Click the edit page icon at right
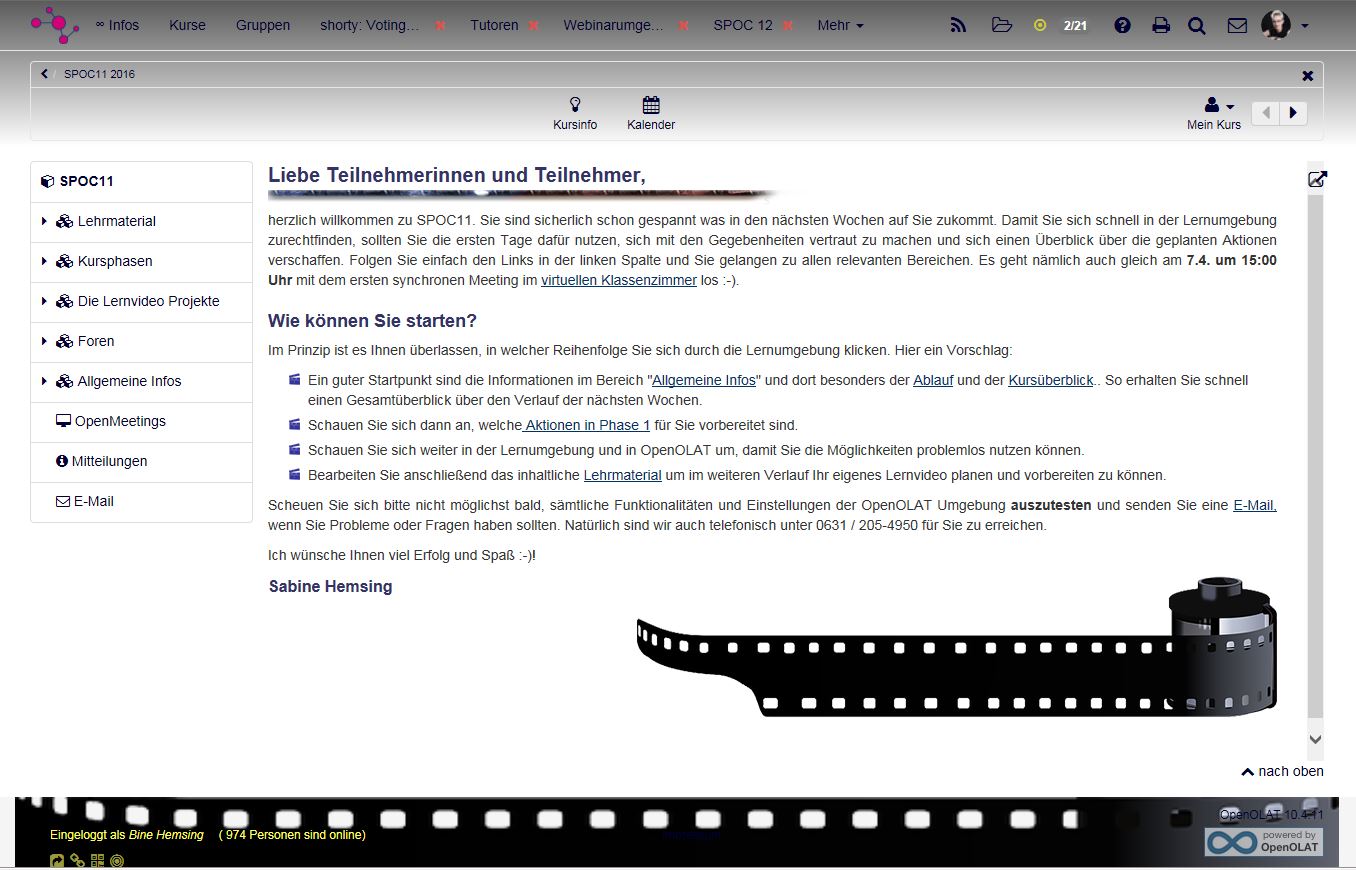The width and height of the screenshot is (1356, 870). tap(1317, 179)
